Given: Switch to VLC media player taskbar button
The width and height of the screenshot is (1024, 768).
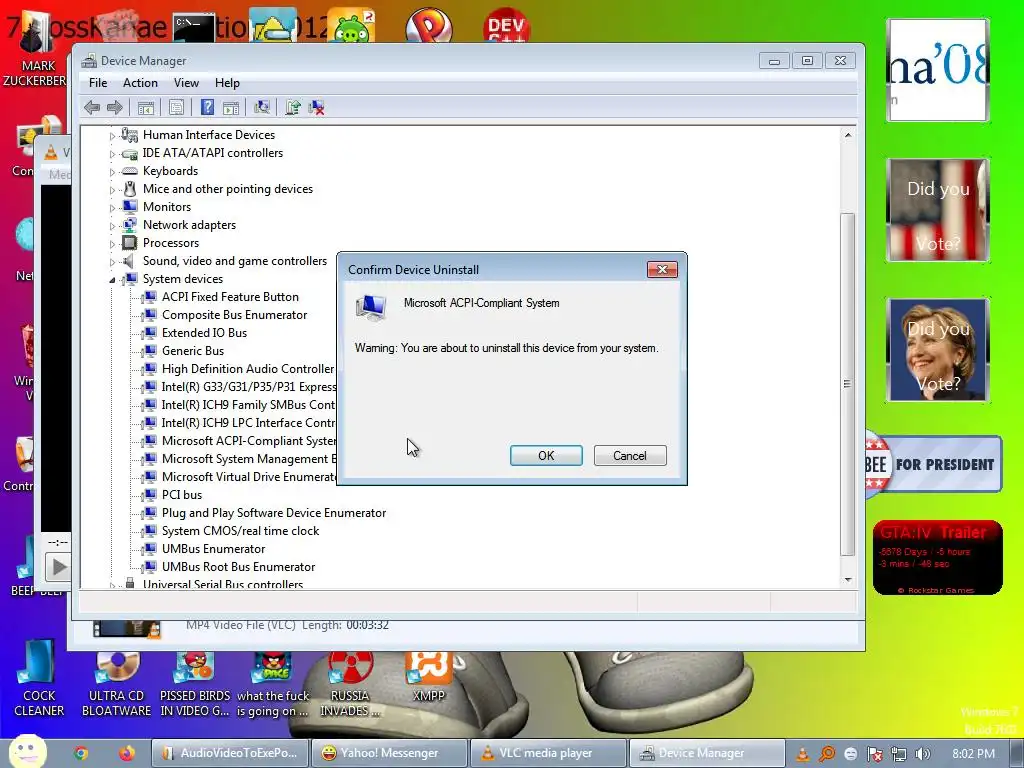Looking at the screenshot, I should click(x=548, y=754).
